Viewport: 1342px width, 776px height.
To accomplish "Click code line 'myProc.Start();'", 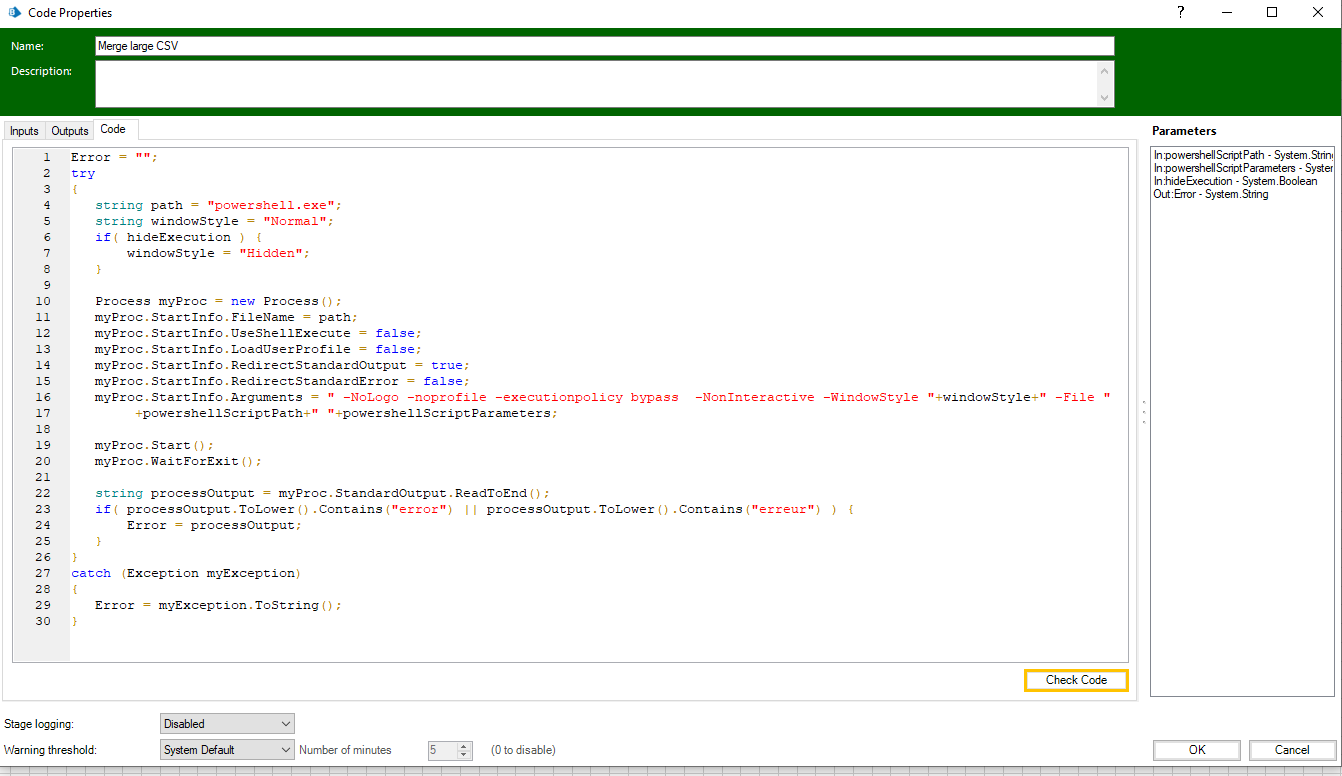I will click(155, 445).
